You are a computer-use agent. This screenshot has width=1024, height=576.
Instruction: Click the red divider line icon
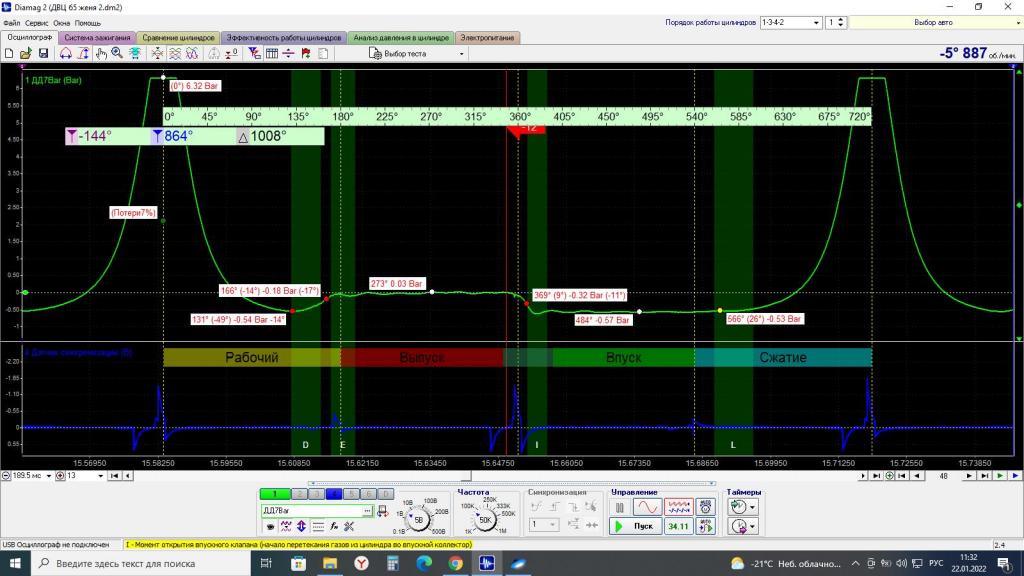coord(288,54)
